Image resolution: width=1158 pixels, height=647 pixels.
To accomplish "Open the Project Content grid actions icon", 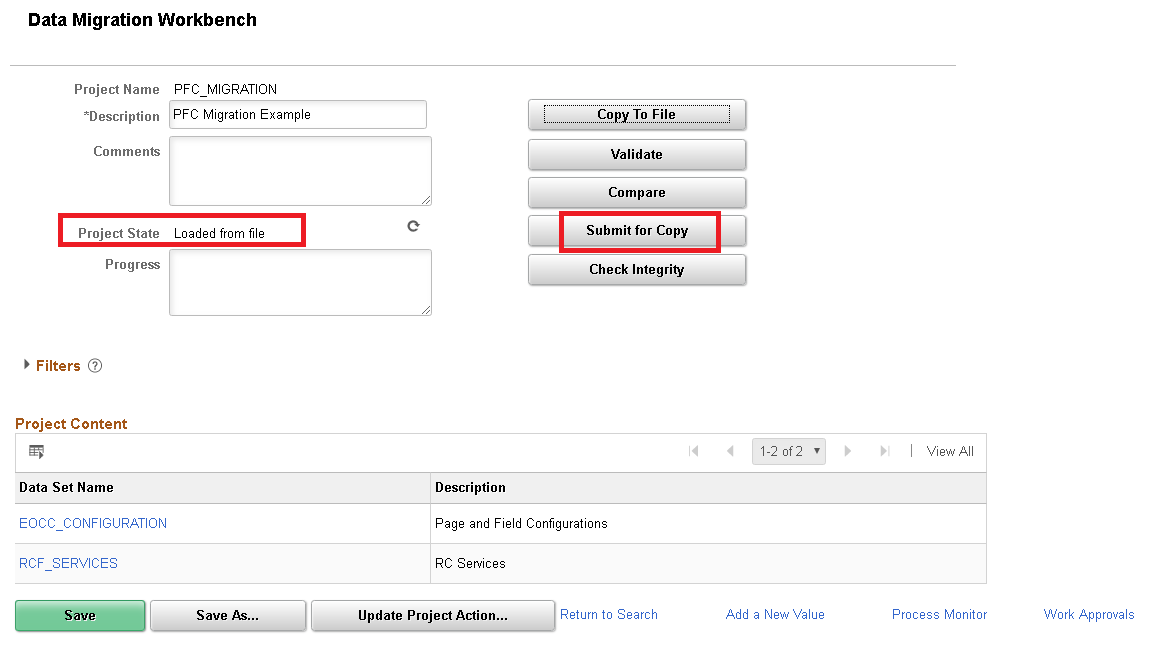I will (x=36, y=452).
